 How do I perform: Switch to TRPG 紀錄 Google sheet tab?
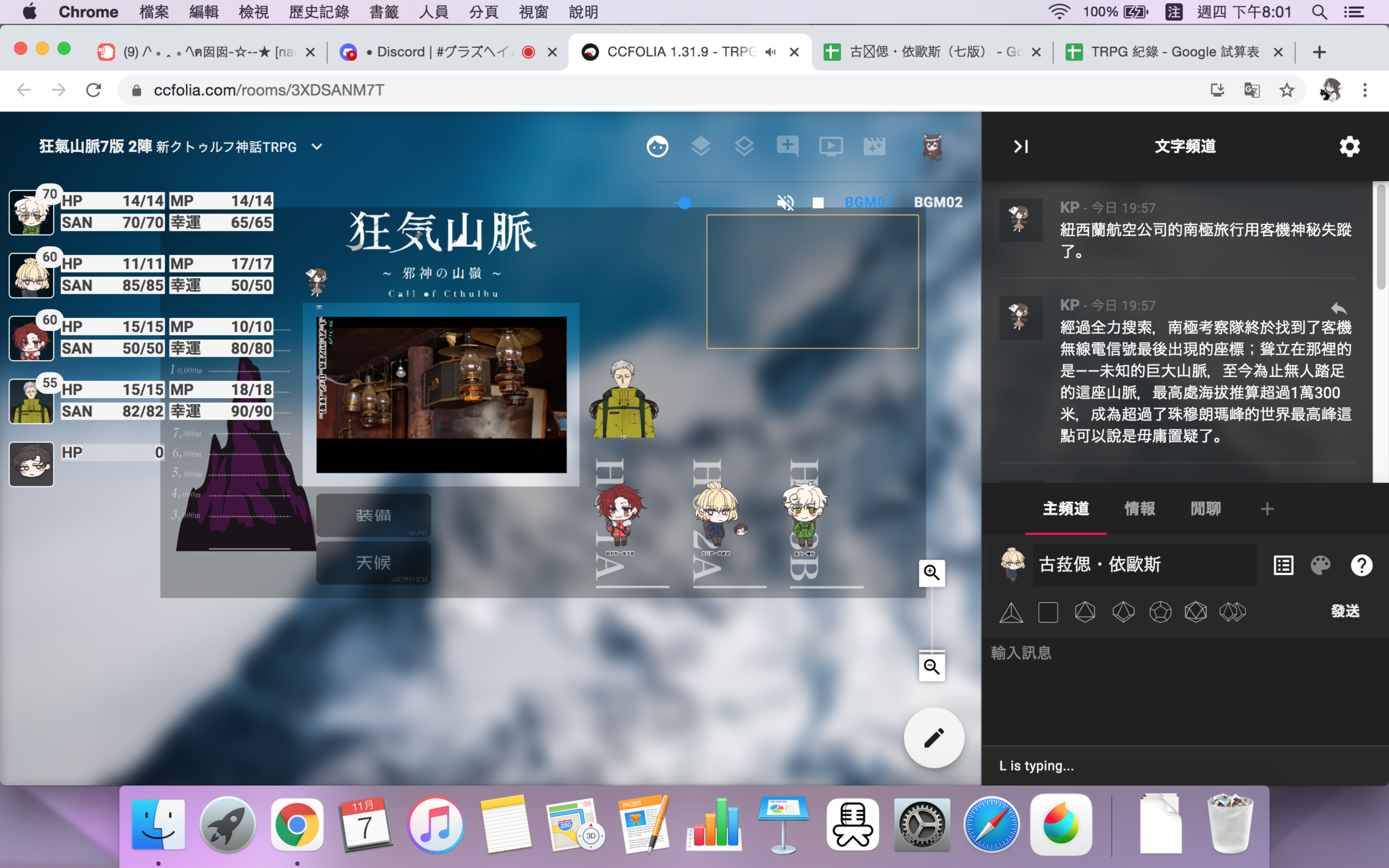[1173, 52]
